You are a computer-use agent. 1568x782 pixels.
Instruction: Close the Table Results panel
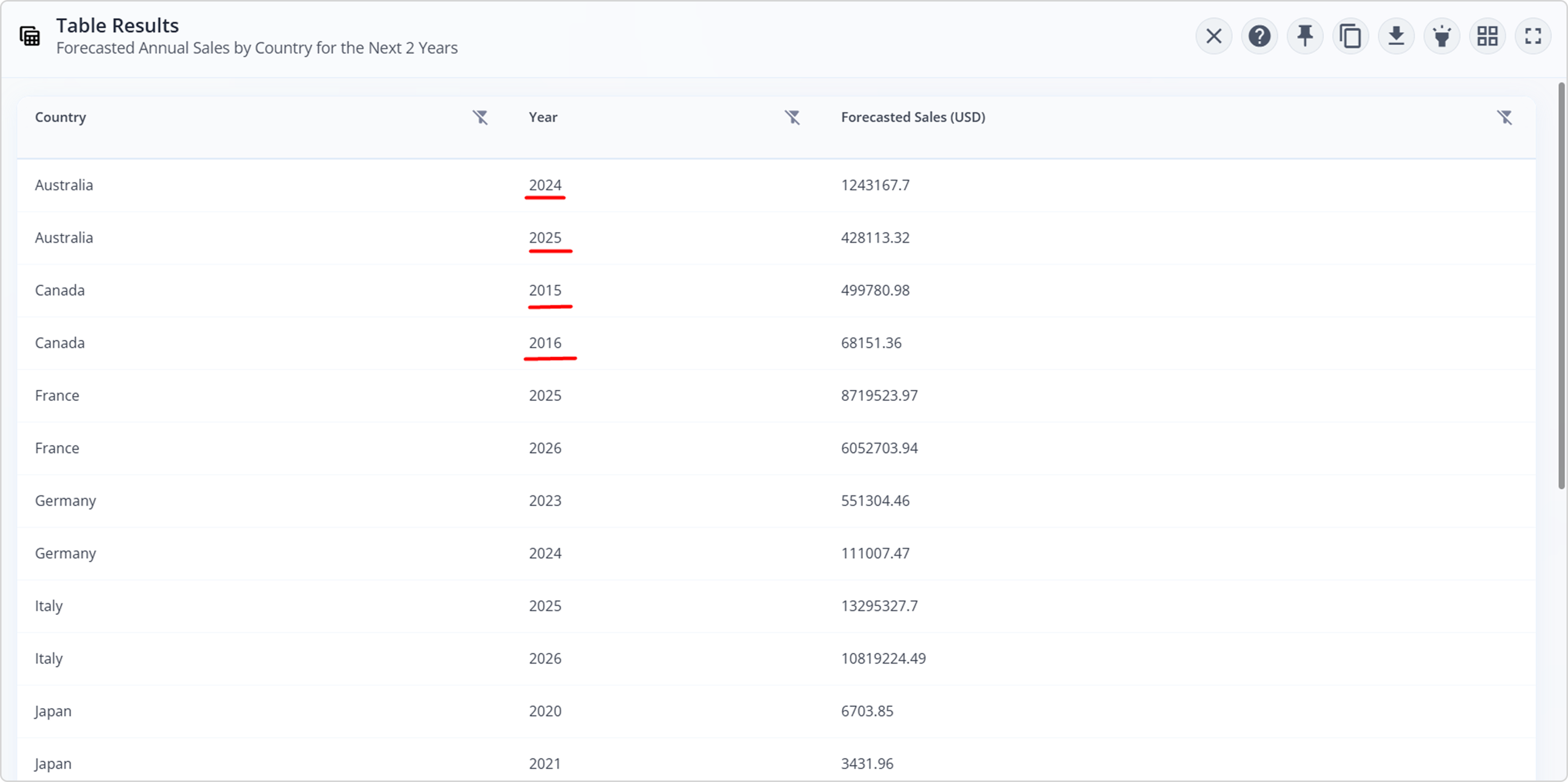point(1213,37)
